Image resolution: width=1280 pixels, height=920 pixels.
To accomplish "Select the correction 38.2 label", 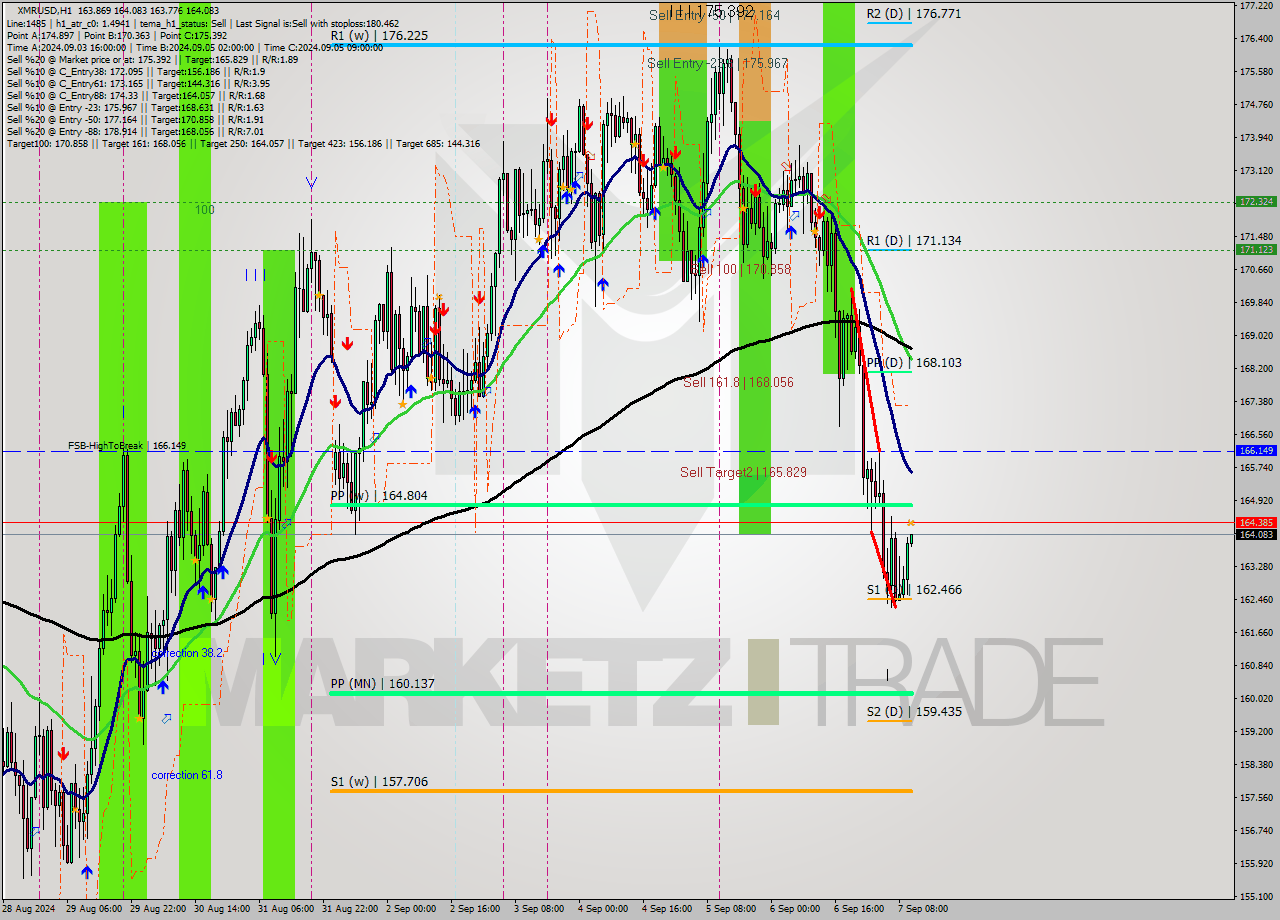I will 187,653.
